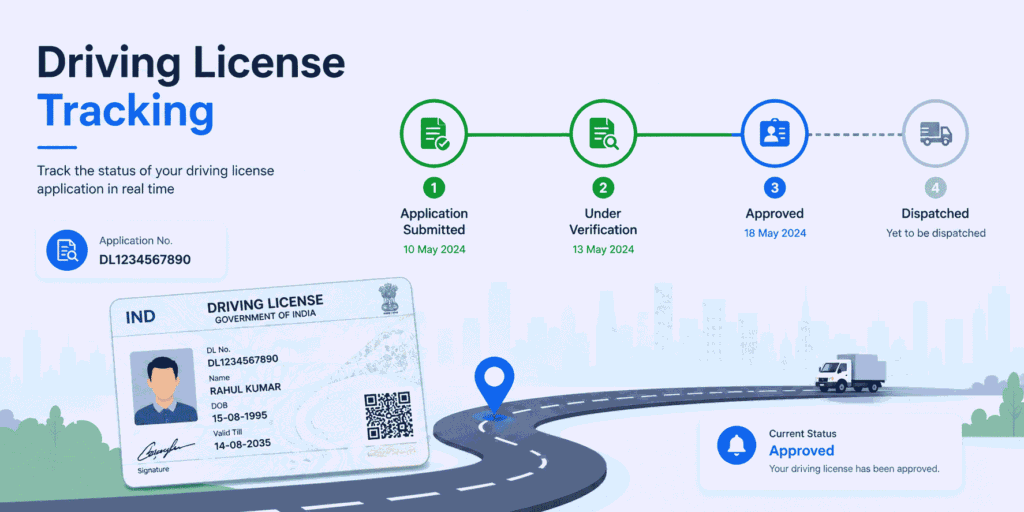The width and height of the screenshot is (1024, 512).
Task: Click the Under Verification document-search icon
Action: coord(603,135)
